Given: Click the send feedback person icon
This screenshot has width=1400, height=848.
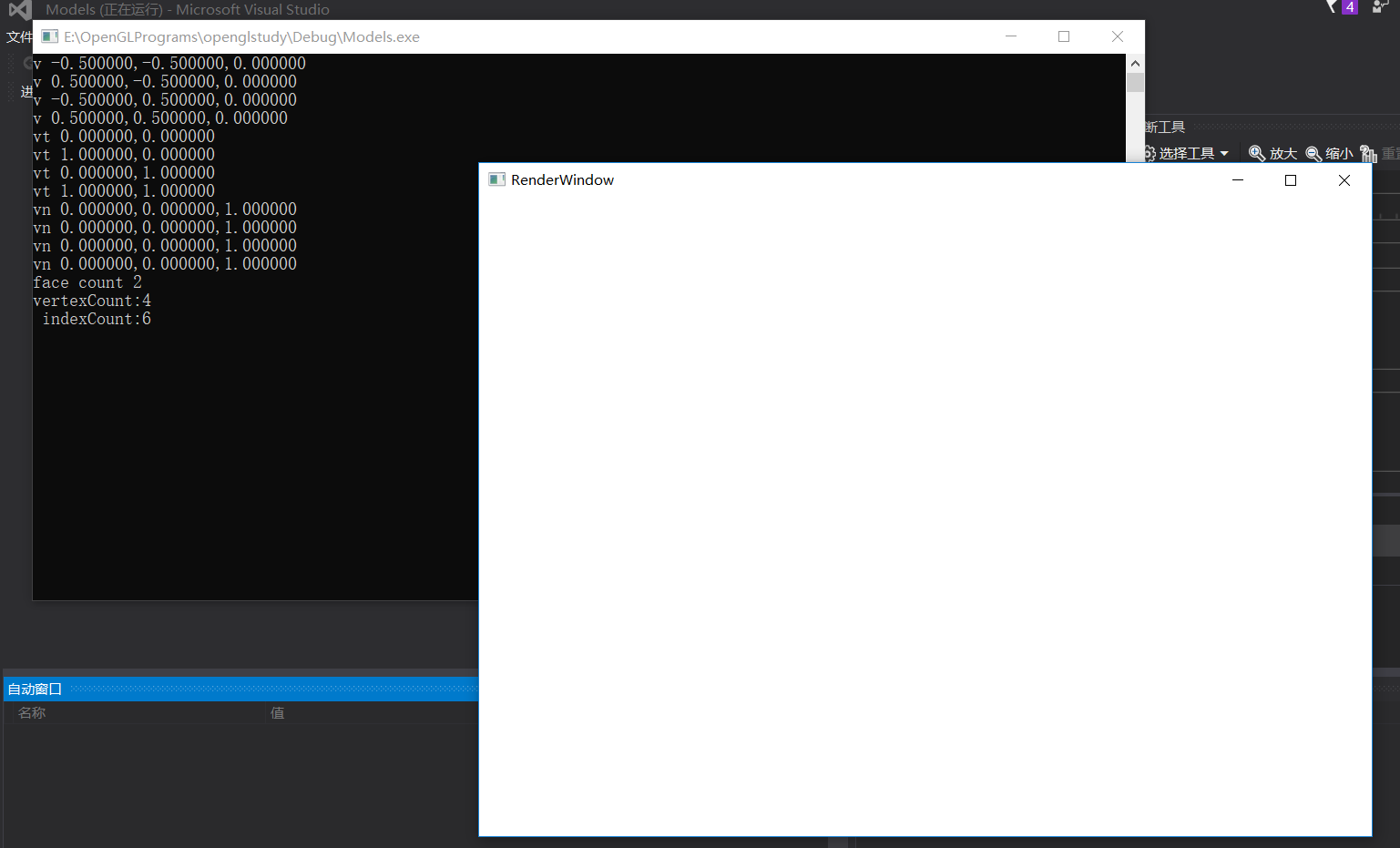Looking at the screenshot, I should (1381, 6).
